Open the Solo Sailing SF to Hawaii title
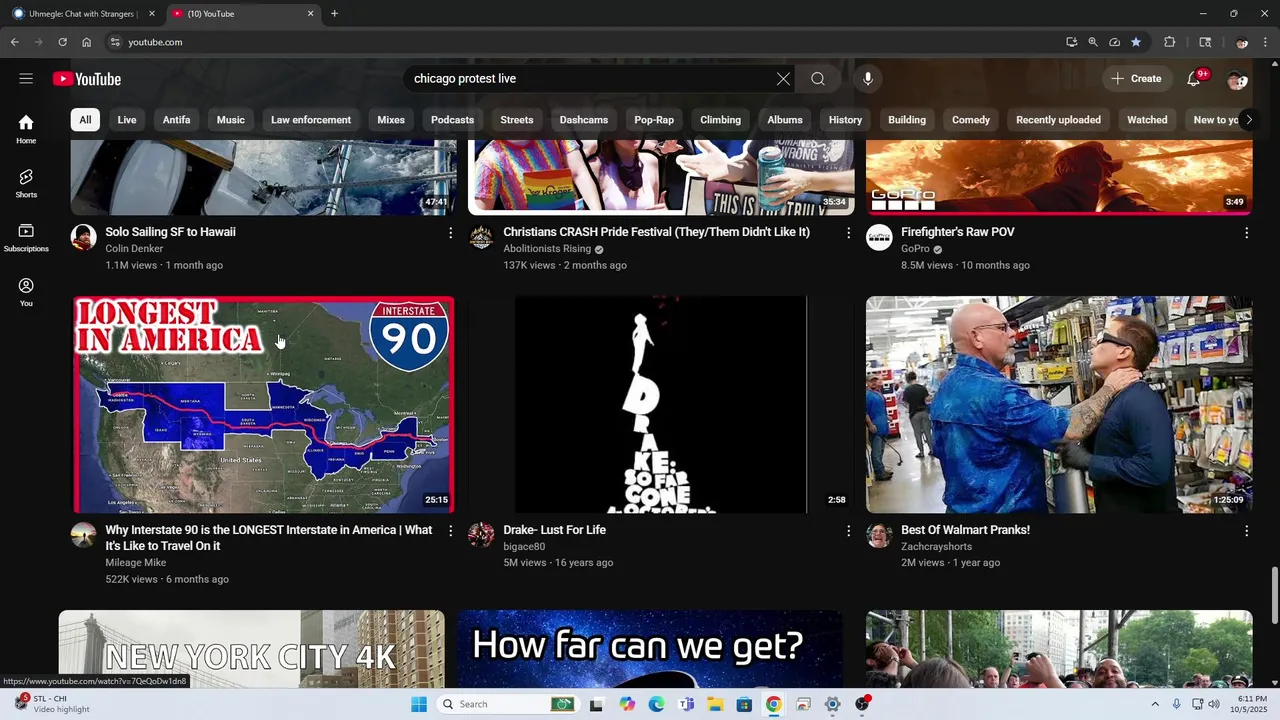The height and width of the screenshot is (720, 1280). pos(171,232)
